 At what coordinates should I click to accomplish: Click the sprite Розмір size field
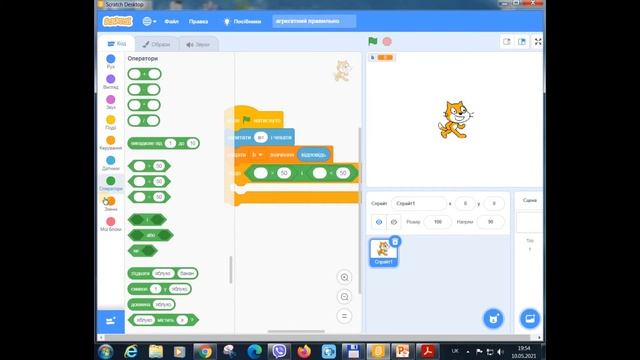[438, 222]
